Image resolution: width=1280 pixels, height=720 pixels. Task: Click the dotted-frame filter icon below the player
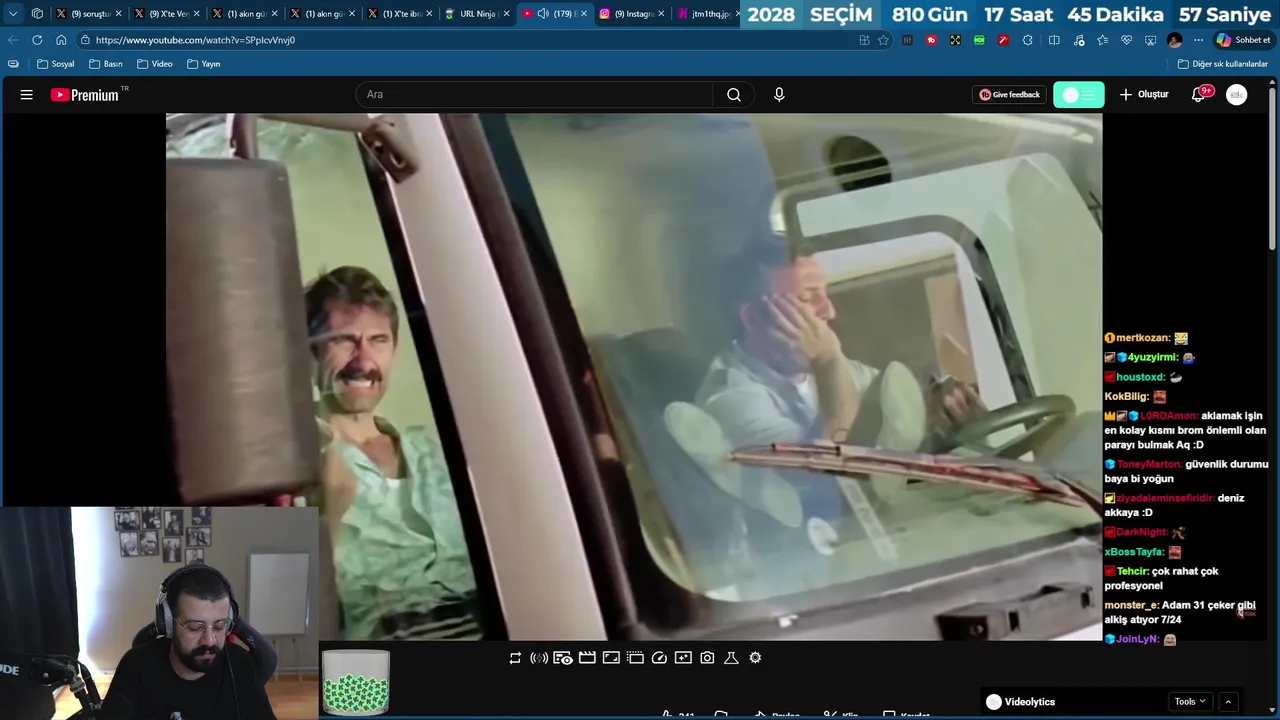click(635, 658)
